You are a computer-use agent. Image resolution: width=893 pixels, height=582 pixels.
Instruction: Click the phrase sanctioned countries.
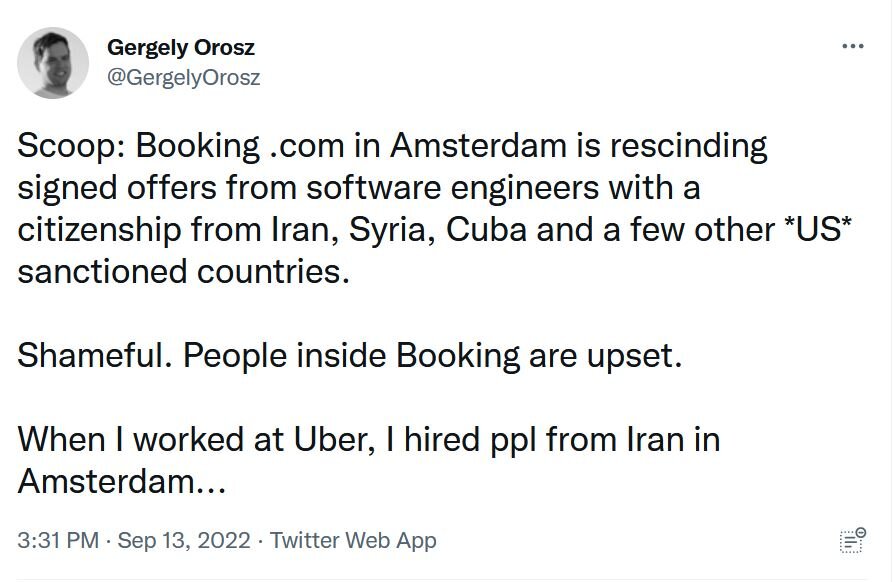184,270
